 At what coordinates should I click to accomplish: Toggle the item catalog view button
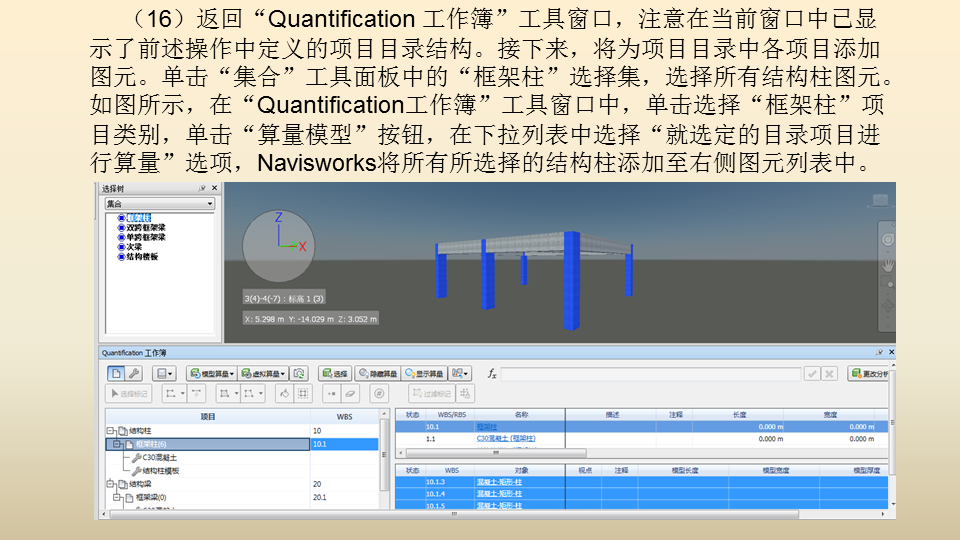point(116,373)
